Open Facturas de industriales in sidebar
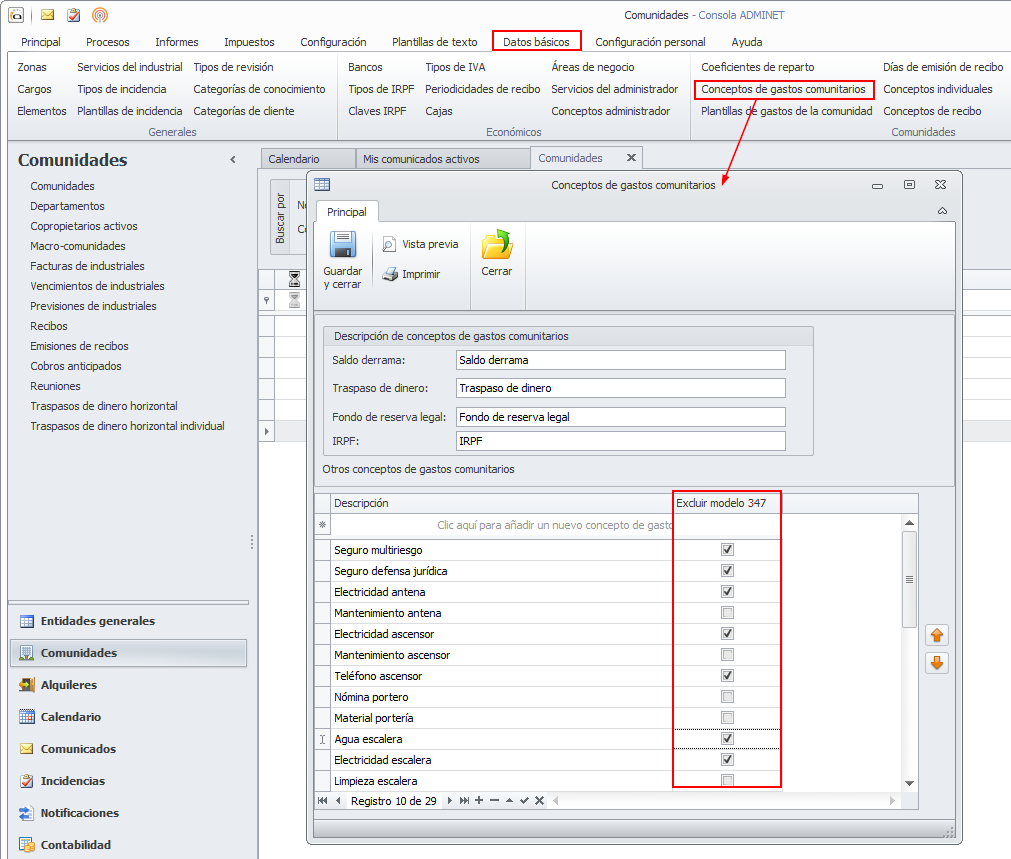Image resolution: width=1011 pixels, height=859 pixels. (87, 266)
